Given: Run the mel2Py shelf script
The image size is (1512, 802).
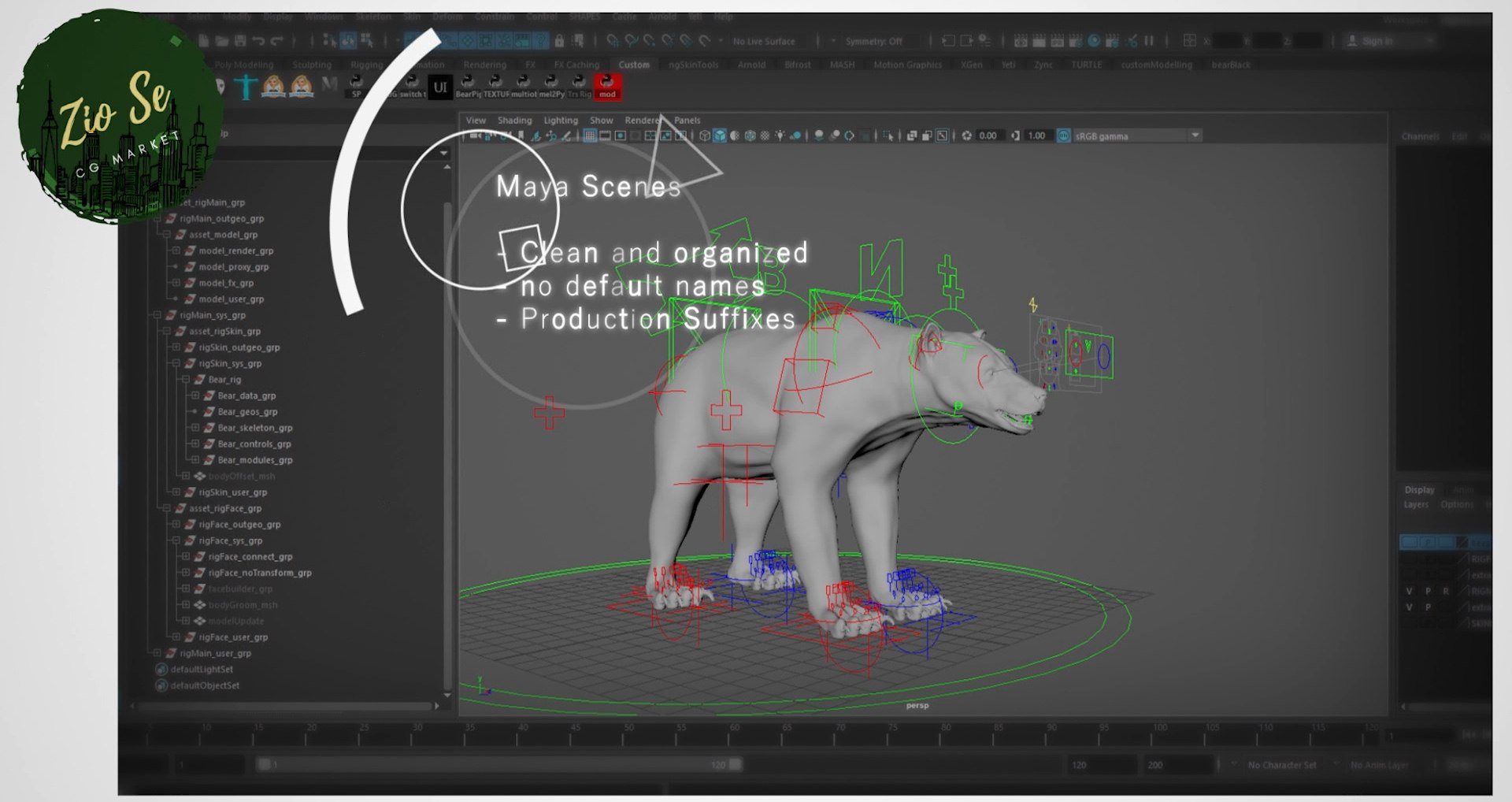Looking at the screenshot, I should [x=550, y=86].
